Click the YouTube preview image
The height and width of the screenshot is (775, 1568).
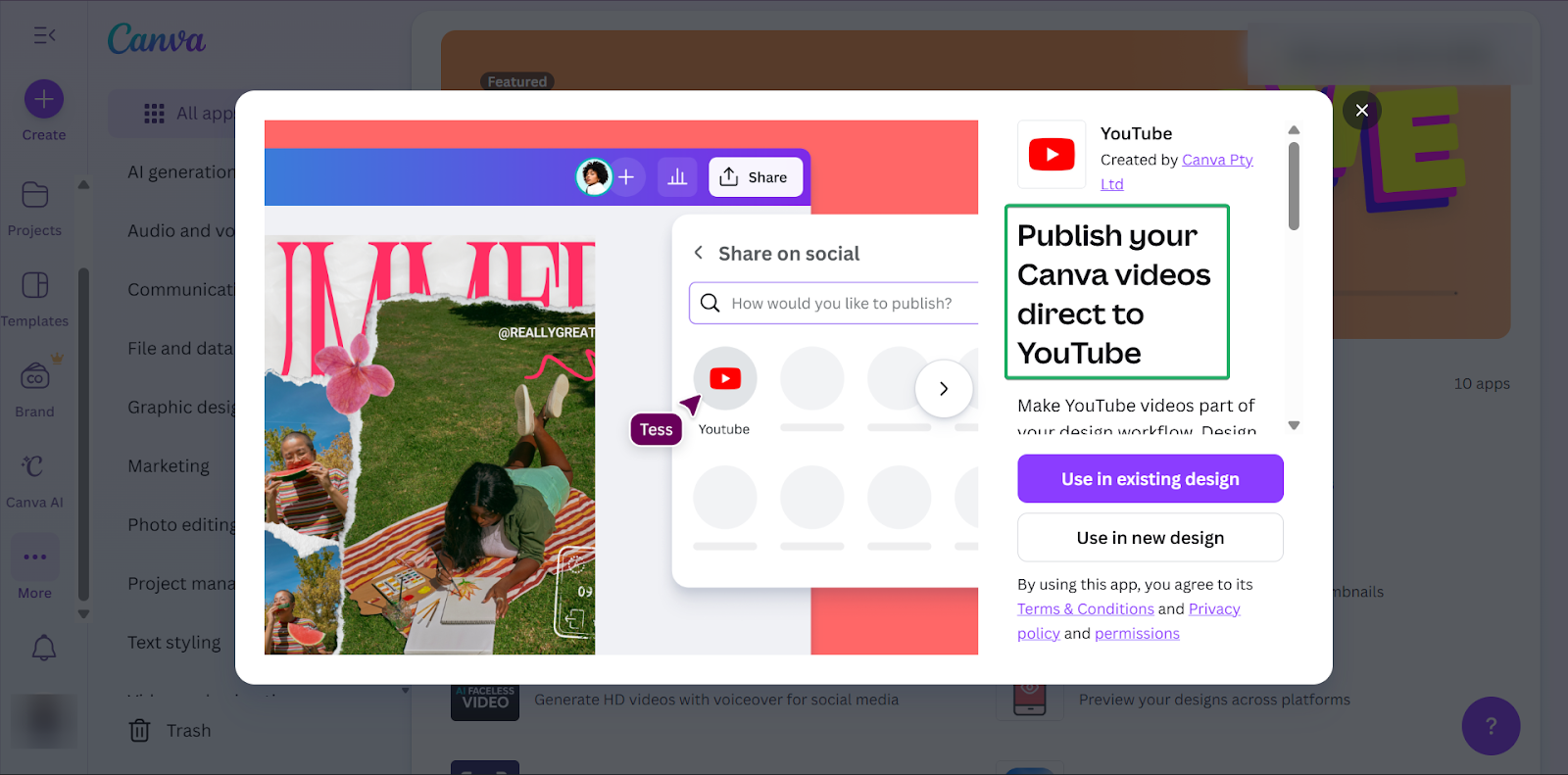[x=621, y=387]
